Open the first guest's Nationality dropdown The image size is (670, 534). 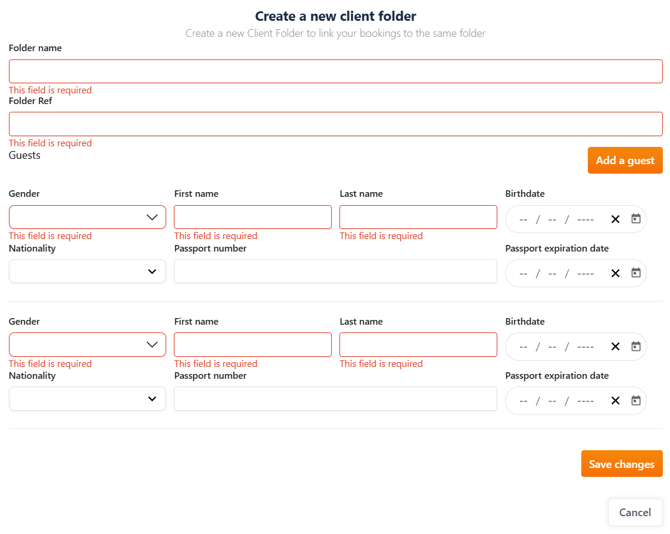[87, 271]
